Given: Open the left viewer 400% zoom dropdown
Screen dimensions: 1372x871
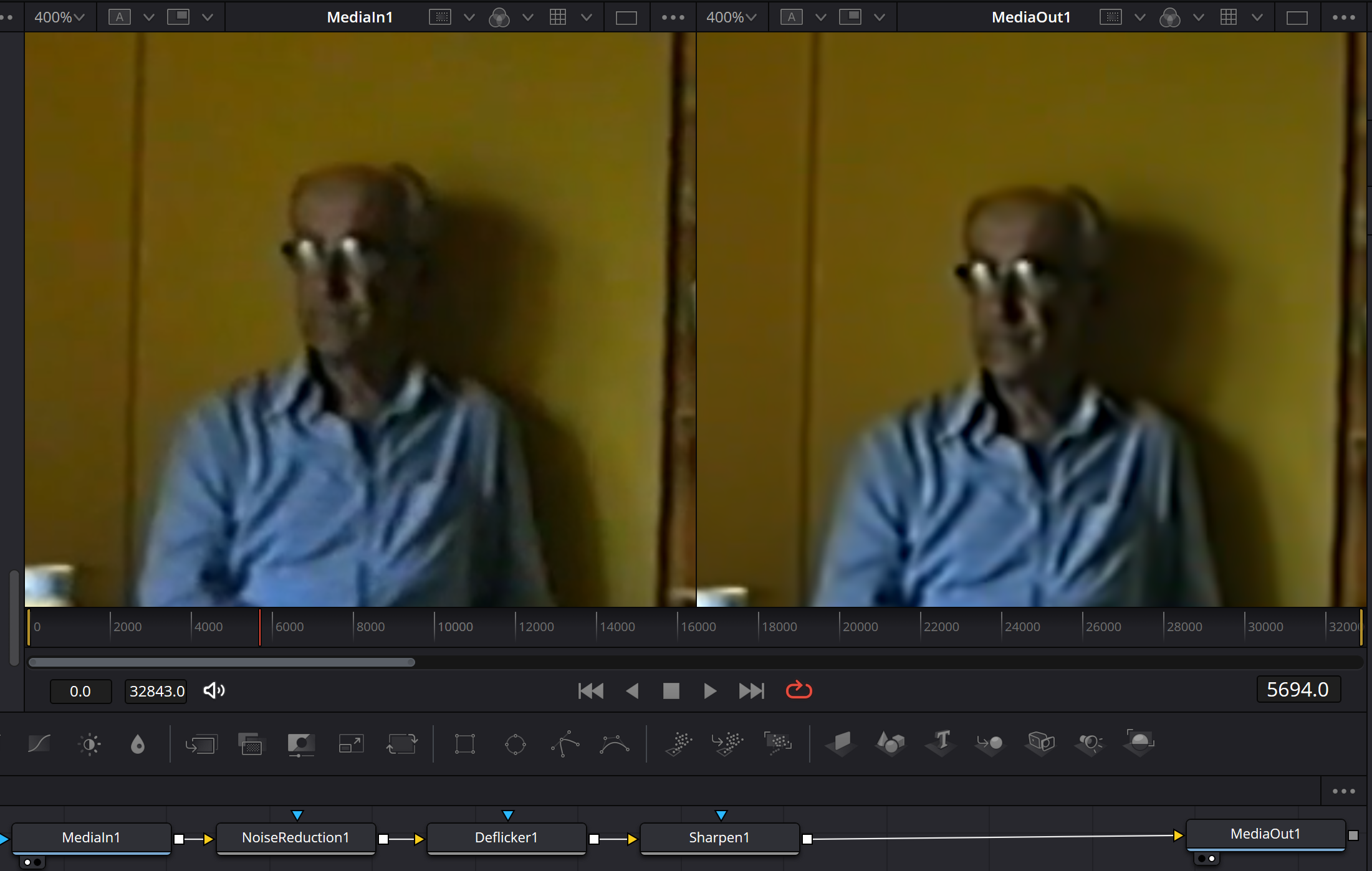Looking at the screenshot, I should pos(59,17).
